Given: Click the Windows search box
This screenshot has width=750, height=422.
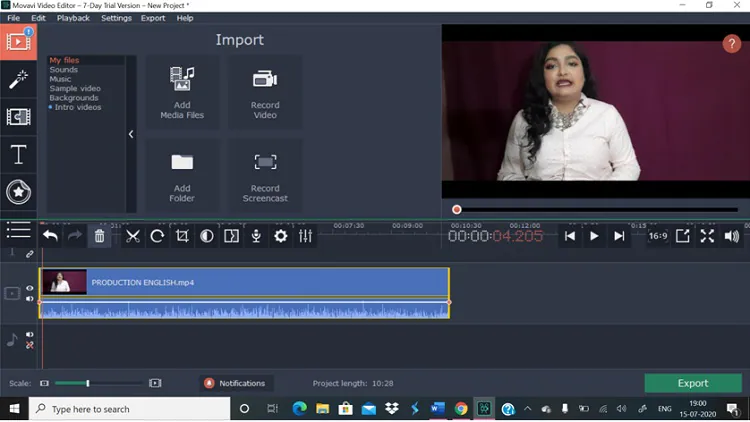Looking at the screenshot, I should [x=130, y=409].
